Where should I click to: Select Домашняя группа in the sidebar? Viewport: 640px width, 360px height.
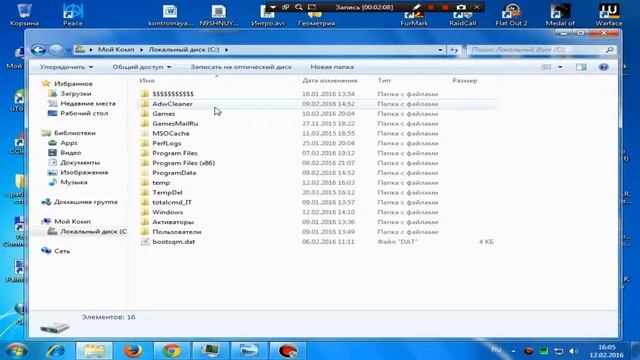pos(86,202)
